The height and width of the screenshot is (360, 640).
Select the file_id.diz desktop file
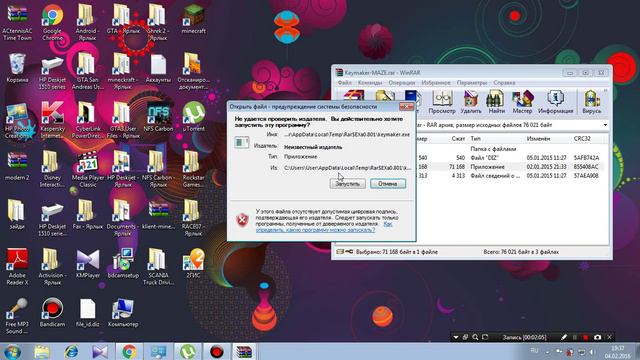click(x=88, y=312)
